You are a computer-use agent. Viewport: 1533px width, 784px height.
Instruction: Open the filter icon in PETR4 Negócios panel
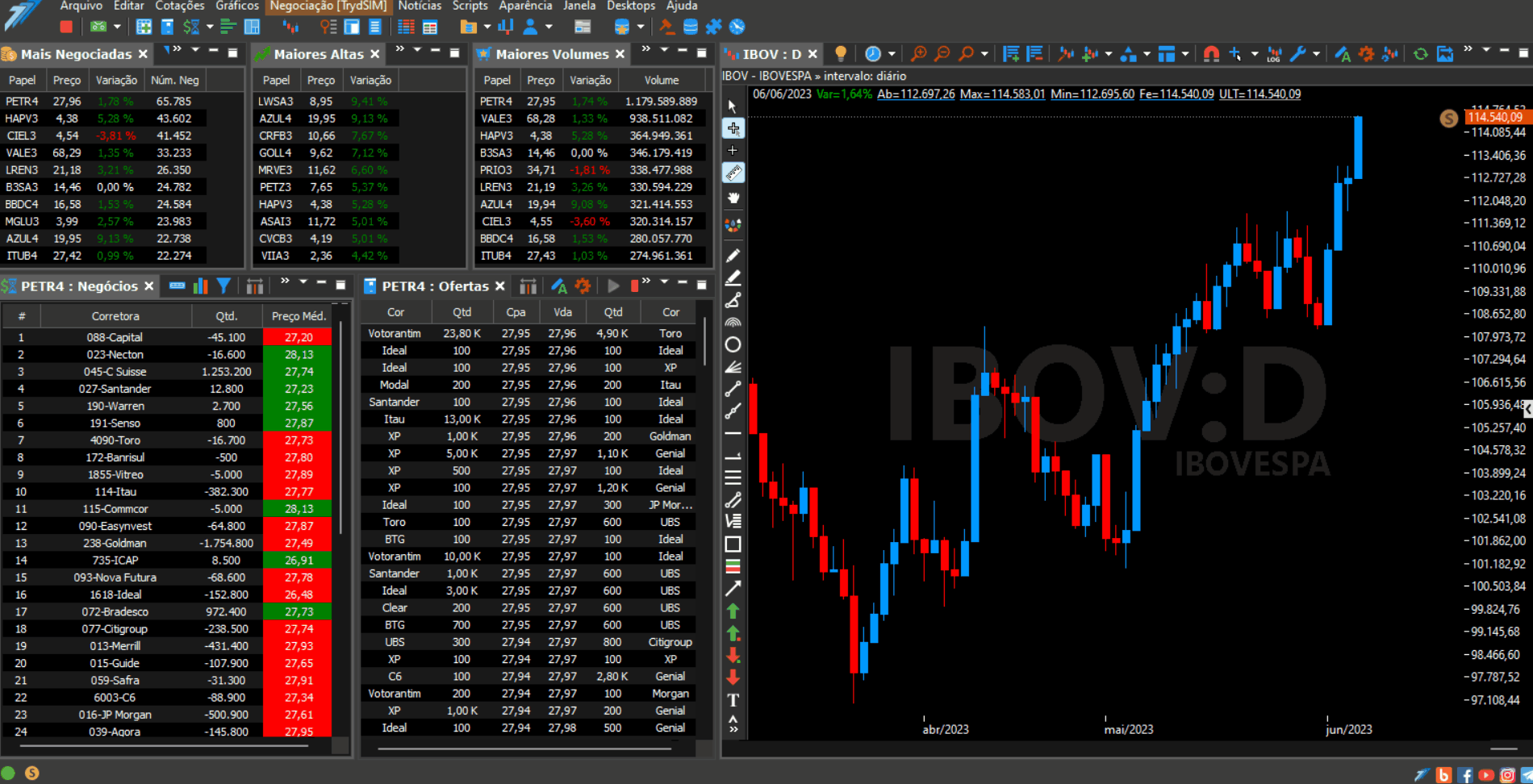(223, 286)
